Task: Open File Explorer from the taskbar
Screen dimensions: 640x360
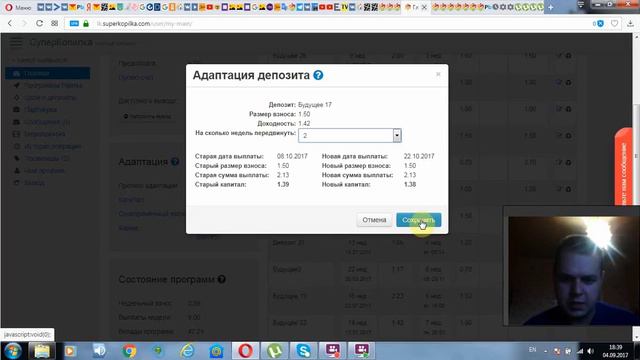Action: (42, 351)
